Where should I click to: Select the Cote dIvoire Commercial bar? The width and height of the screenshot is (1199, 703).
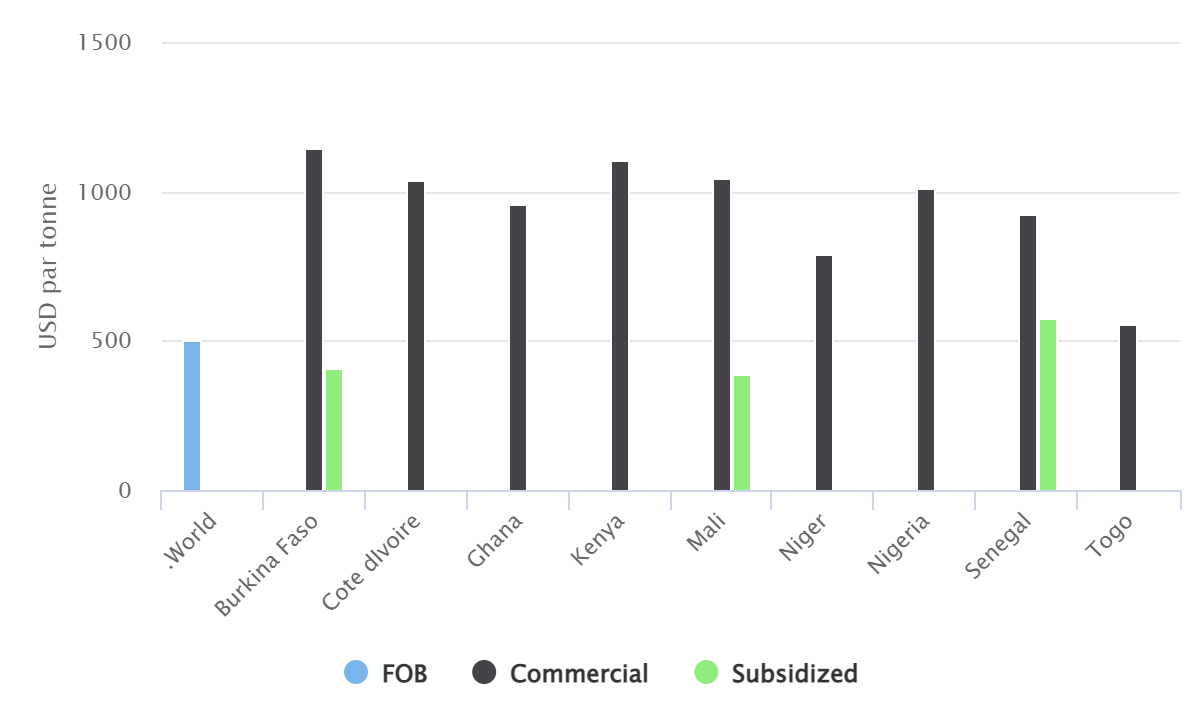click(416, 336)
